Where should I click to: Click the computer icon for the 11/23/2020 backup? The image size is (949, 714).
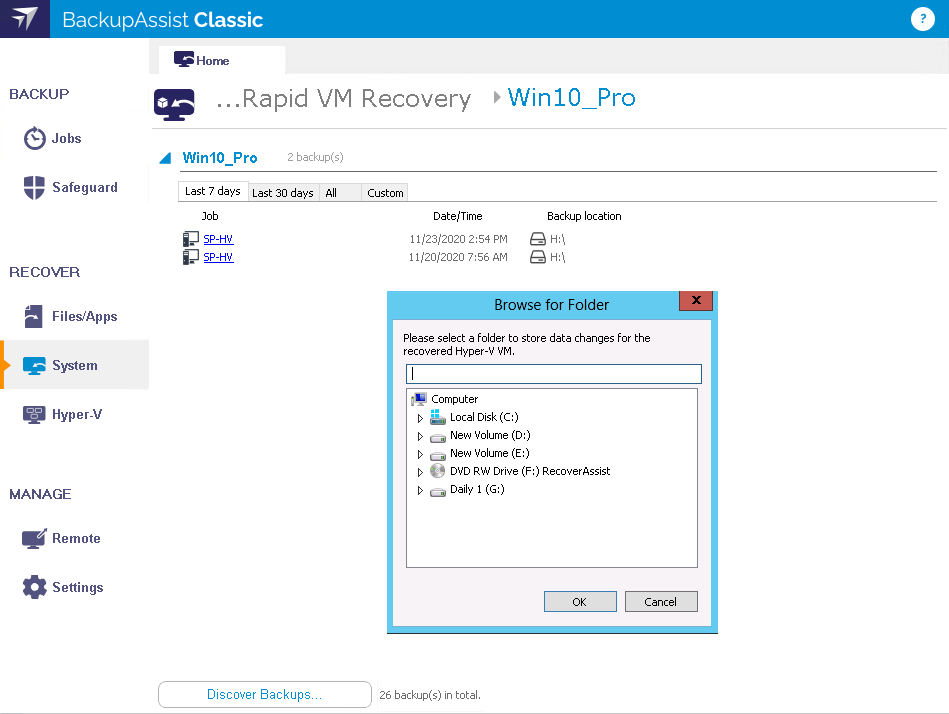[x=191, y=239]
